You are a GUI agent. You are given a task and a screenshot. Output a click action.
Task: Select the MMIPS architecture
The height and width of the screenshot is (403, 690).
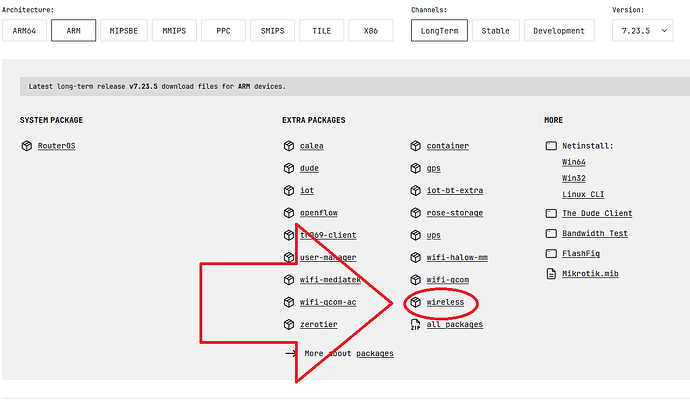click(x=174, y=31)
